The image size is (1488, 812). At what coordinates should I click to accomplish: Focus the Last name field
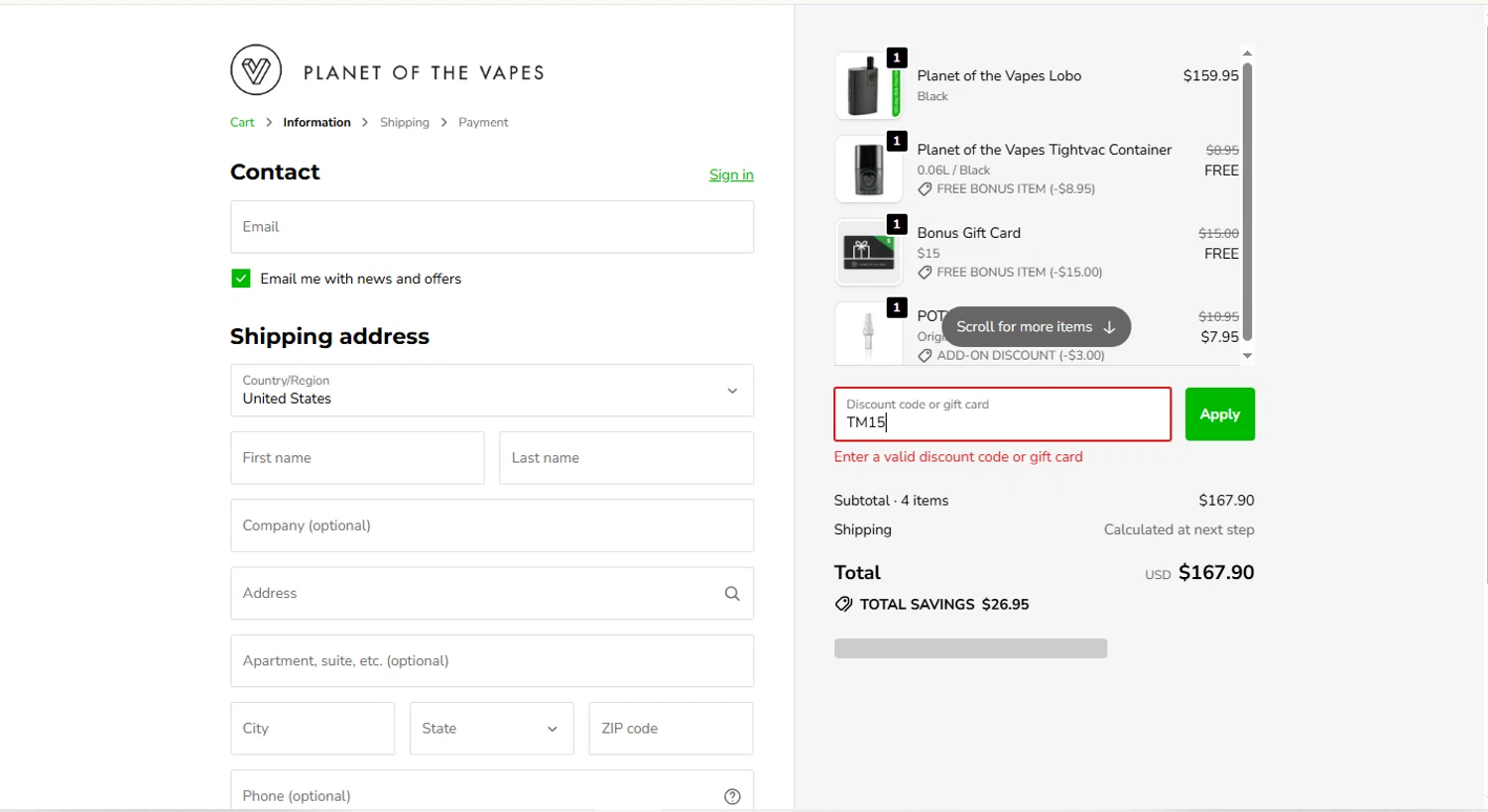626,458
